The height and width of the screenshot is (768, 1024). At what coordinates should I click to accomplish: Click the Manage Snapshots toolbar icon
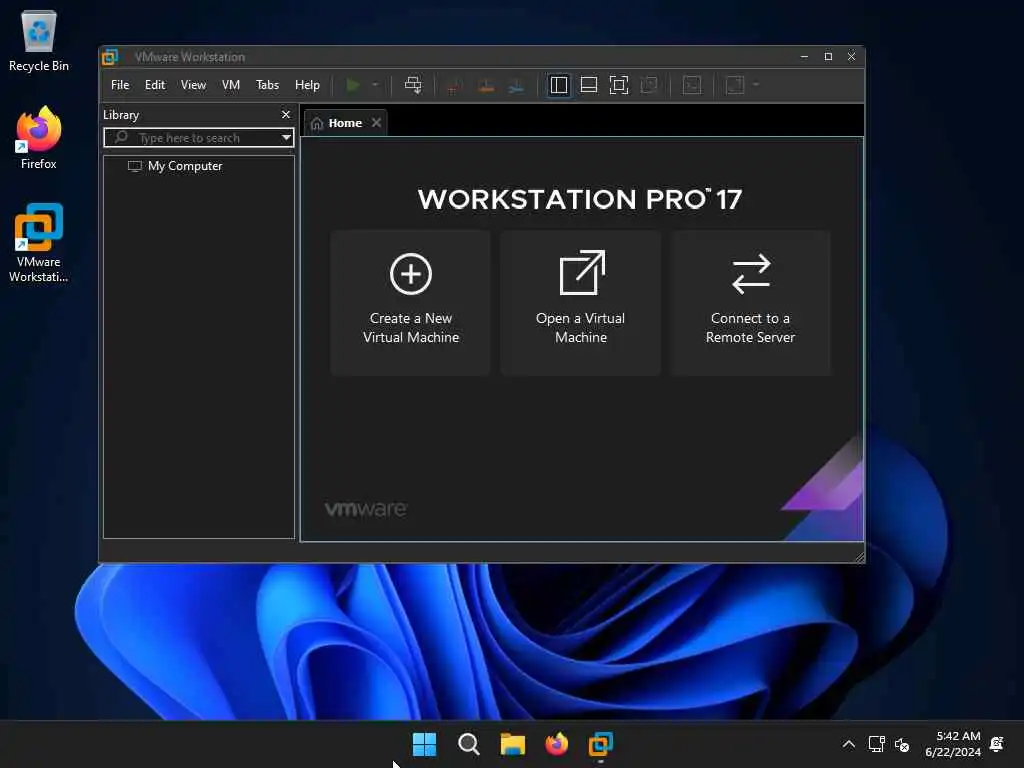coord(516,86)
